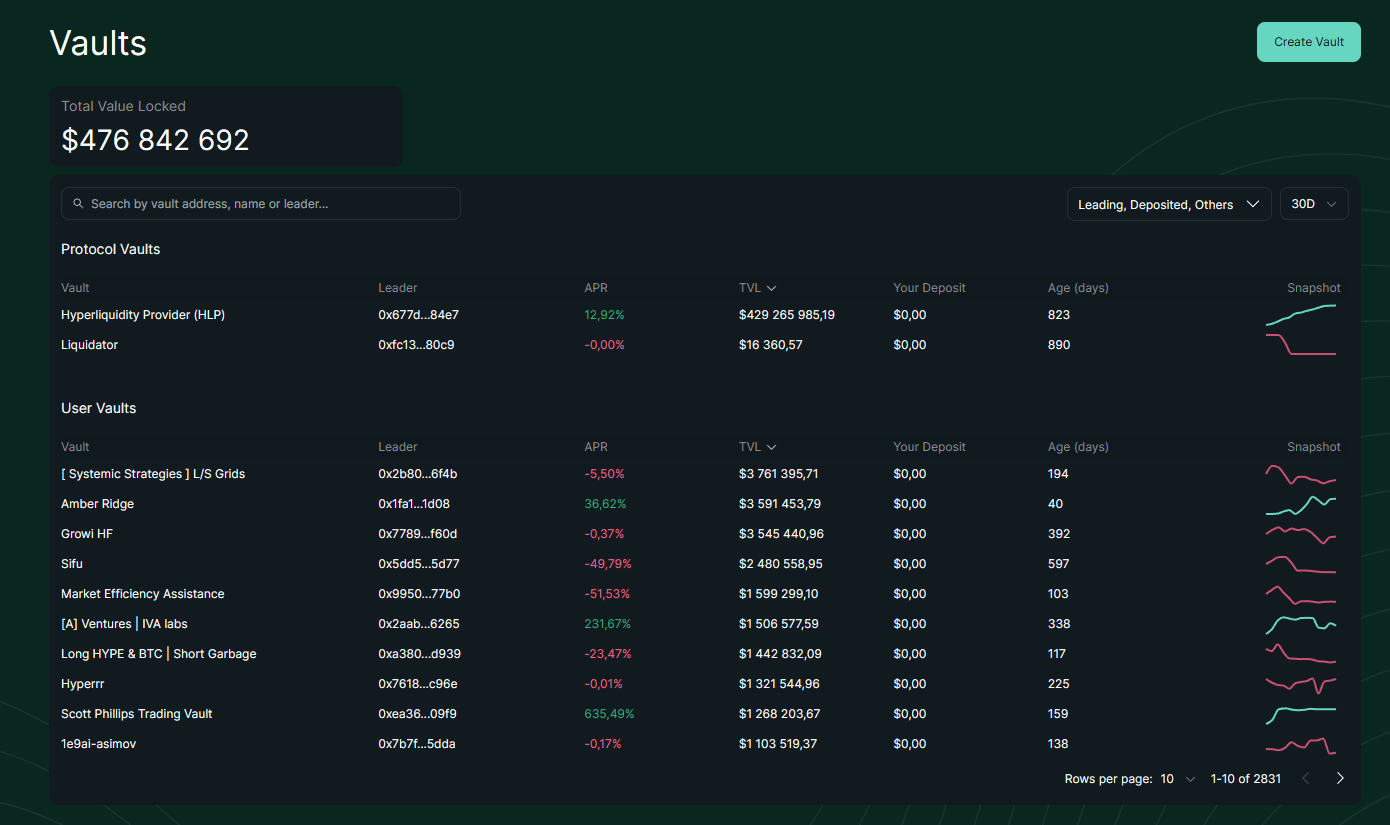Click the 1-10 of 2831 pagination text
Screen dimensions: 1390x825
point(1245,778)
